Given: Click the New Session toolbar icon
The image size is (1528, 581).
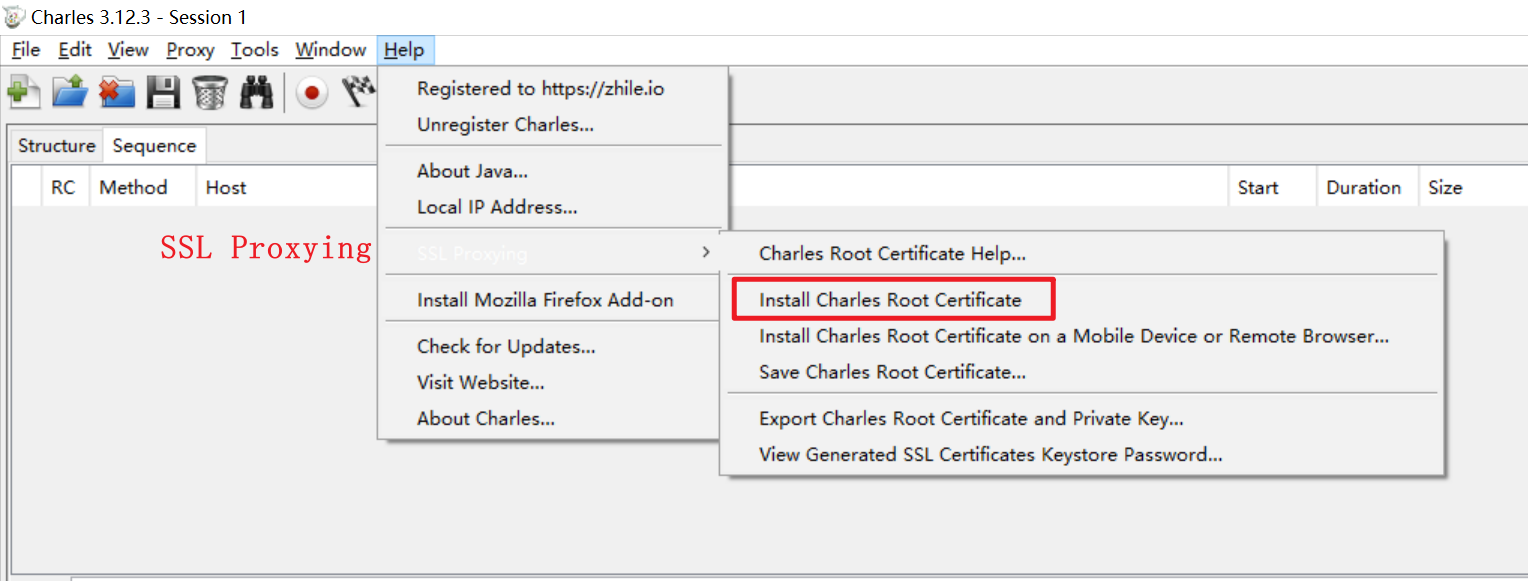Looking at the screenshot, I should 24,93.
